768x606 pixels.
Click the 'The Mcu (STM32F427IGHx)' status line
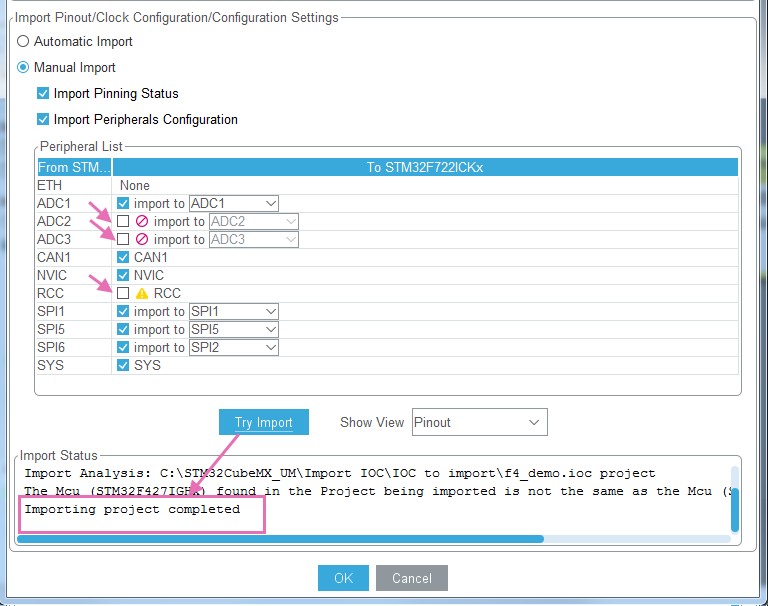377,491
